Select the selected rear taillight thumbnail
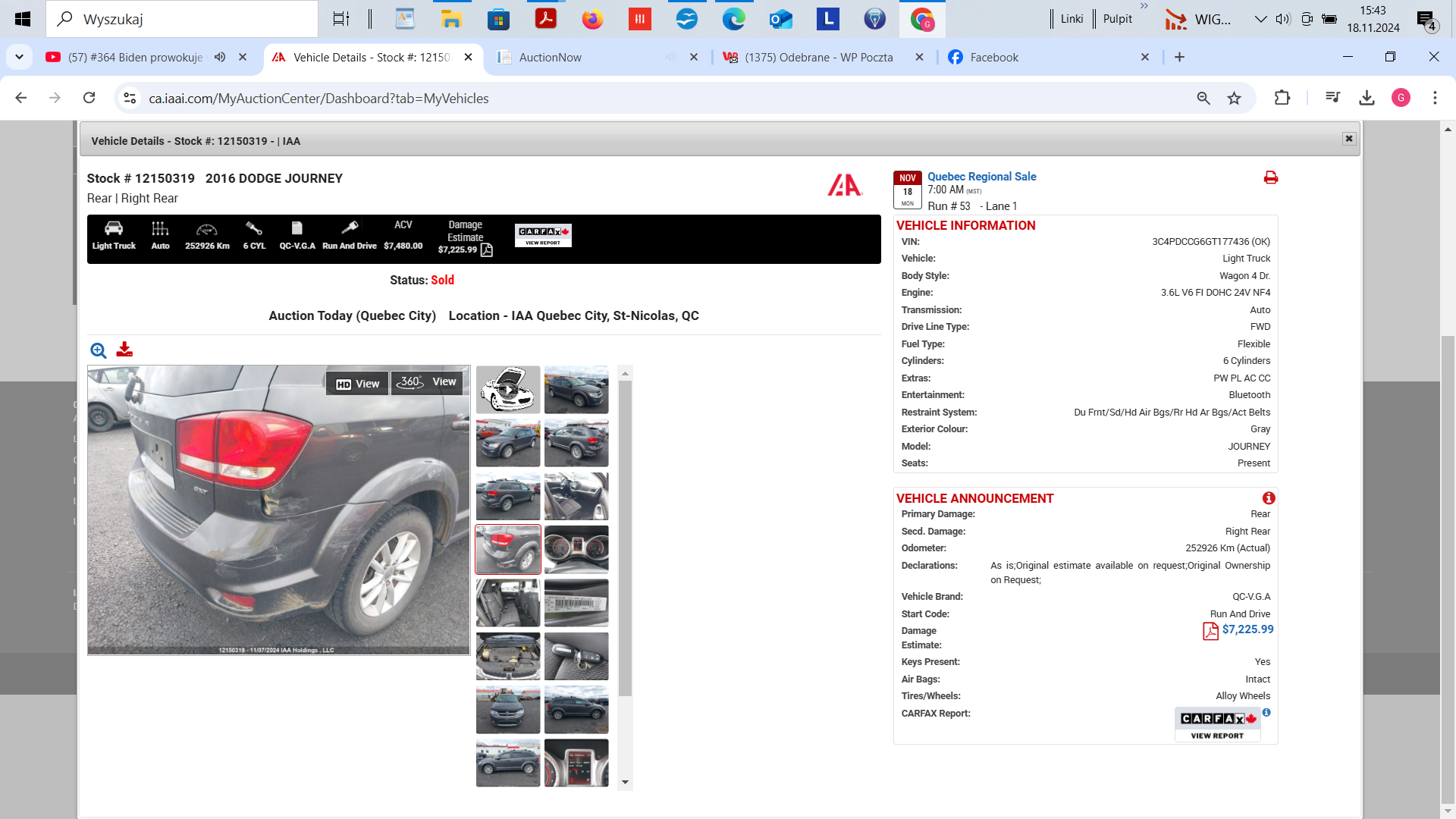 pyautogui.click(x=508, y=549)
